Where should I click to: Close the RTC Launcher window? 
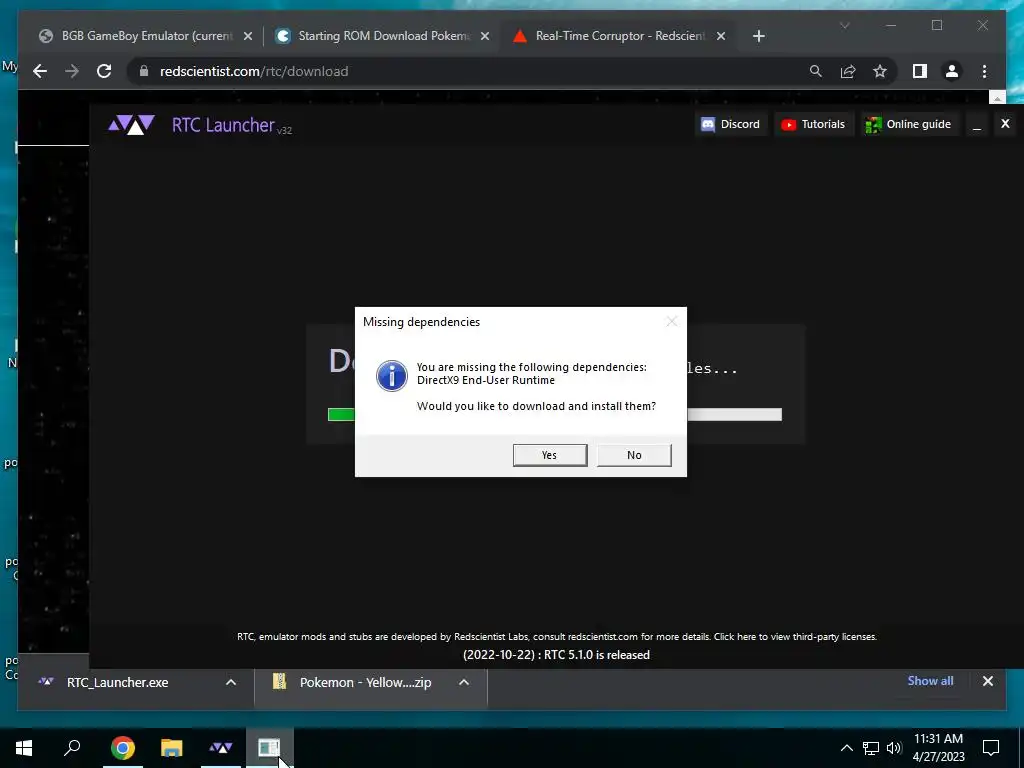(1005, 123)
